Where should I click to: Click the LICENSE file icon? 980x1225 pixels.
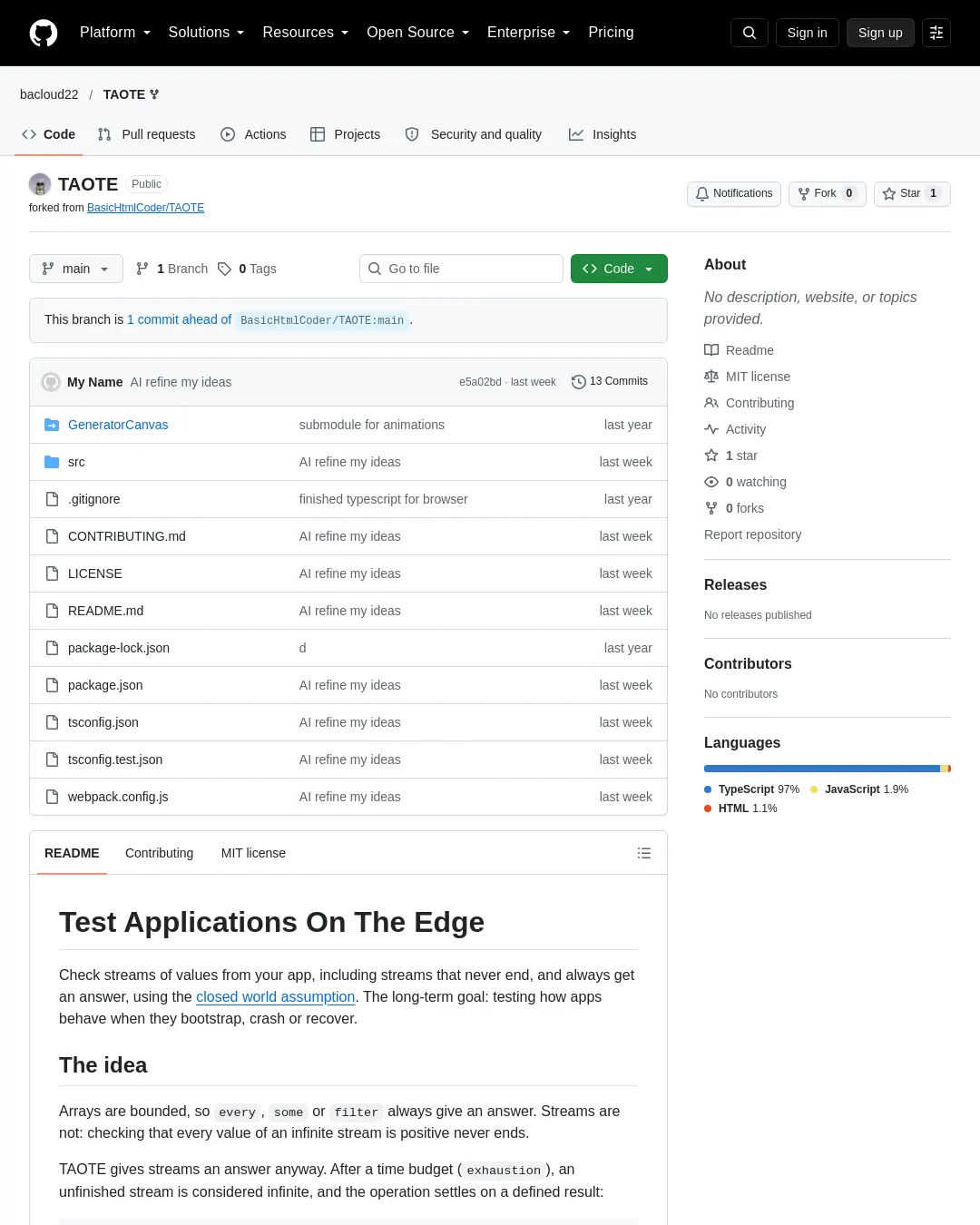pyautogui.click(x=52, y=573)
